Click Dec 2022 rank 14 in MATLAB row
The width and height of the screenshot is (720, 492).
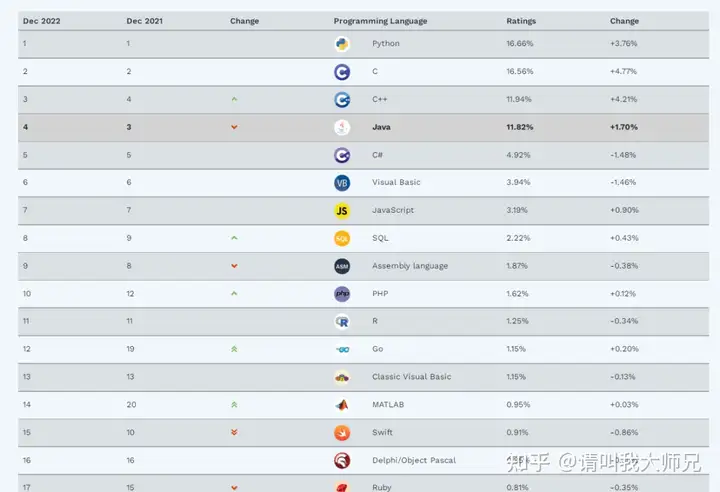[x=27, y=405]
